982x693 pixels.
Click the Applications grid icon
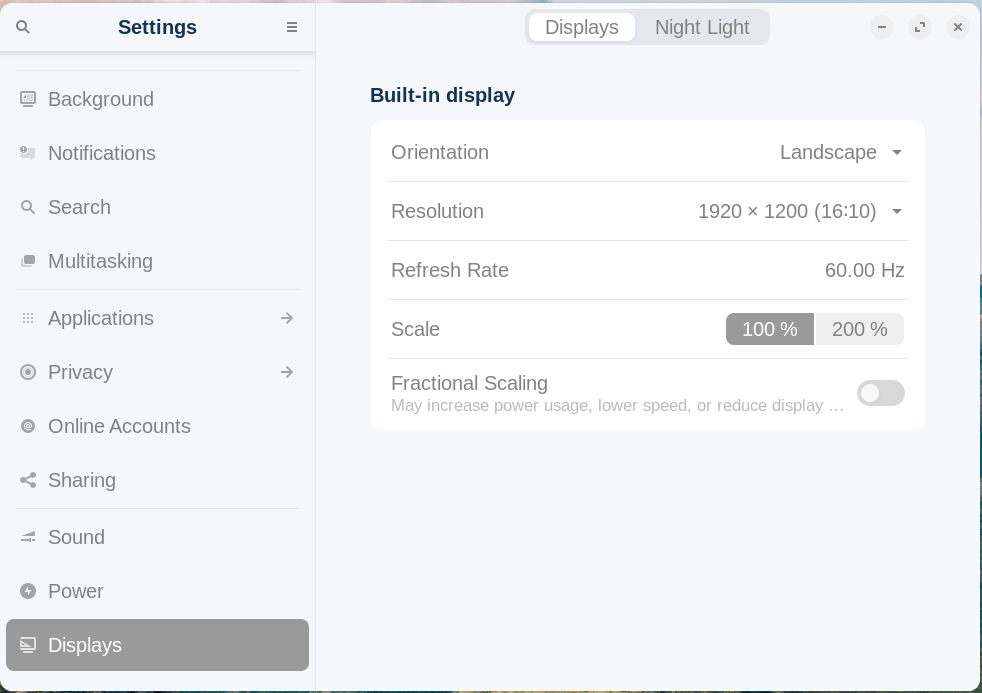[x=28, y=318]
